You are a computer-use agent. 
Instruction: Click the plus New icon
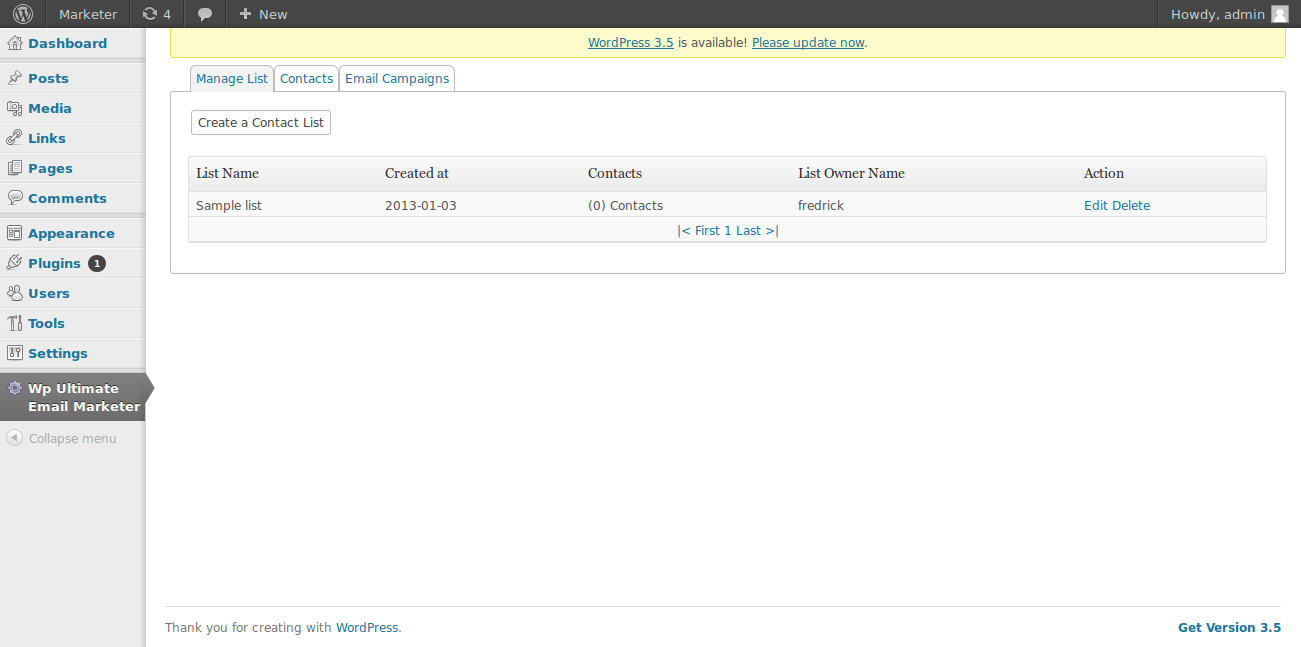tap(245, 14)
